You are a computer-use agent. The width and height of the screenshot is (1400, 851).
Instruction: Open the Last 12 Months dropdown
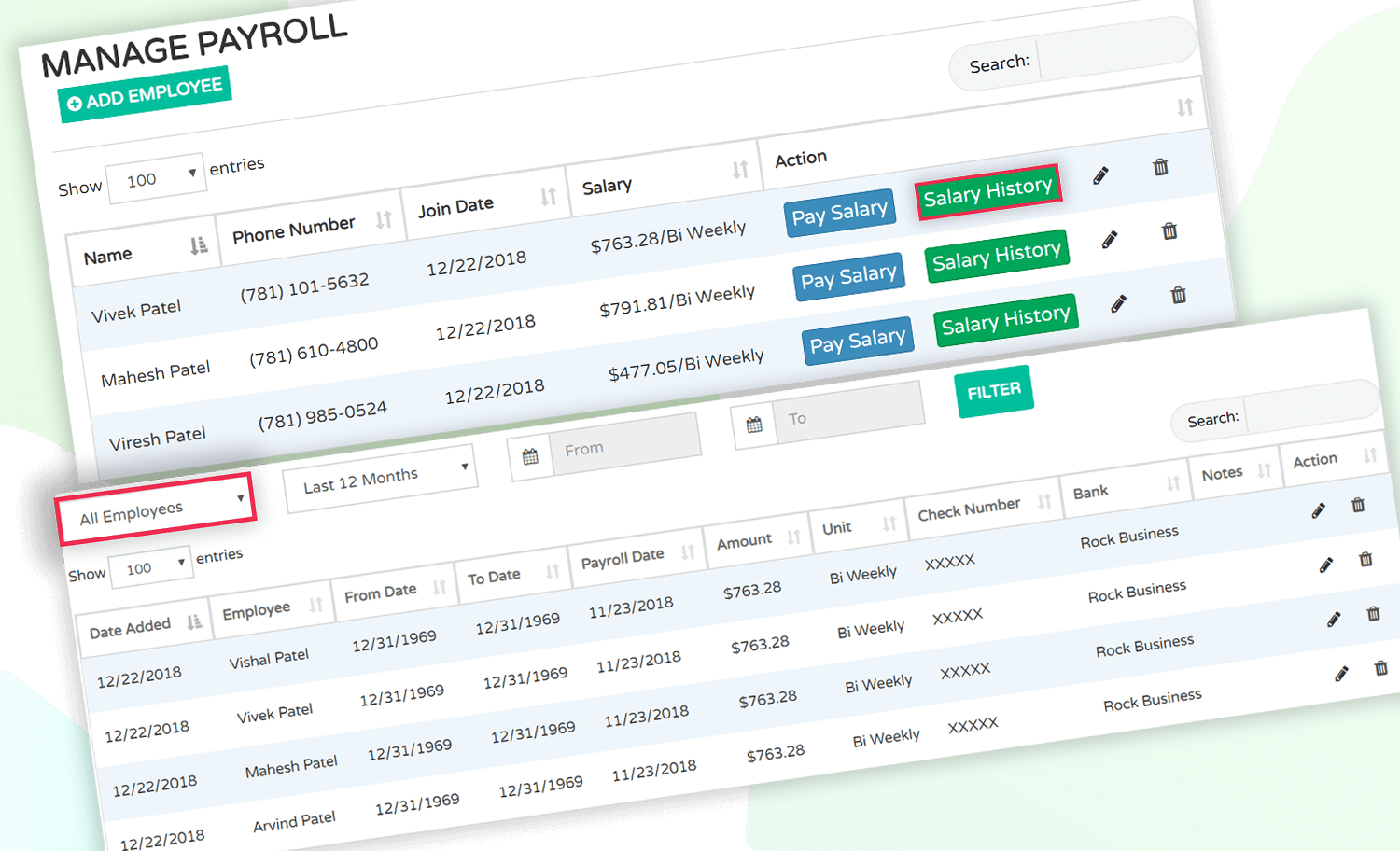(x=381, y=479)
